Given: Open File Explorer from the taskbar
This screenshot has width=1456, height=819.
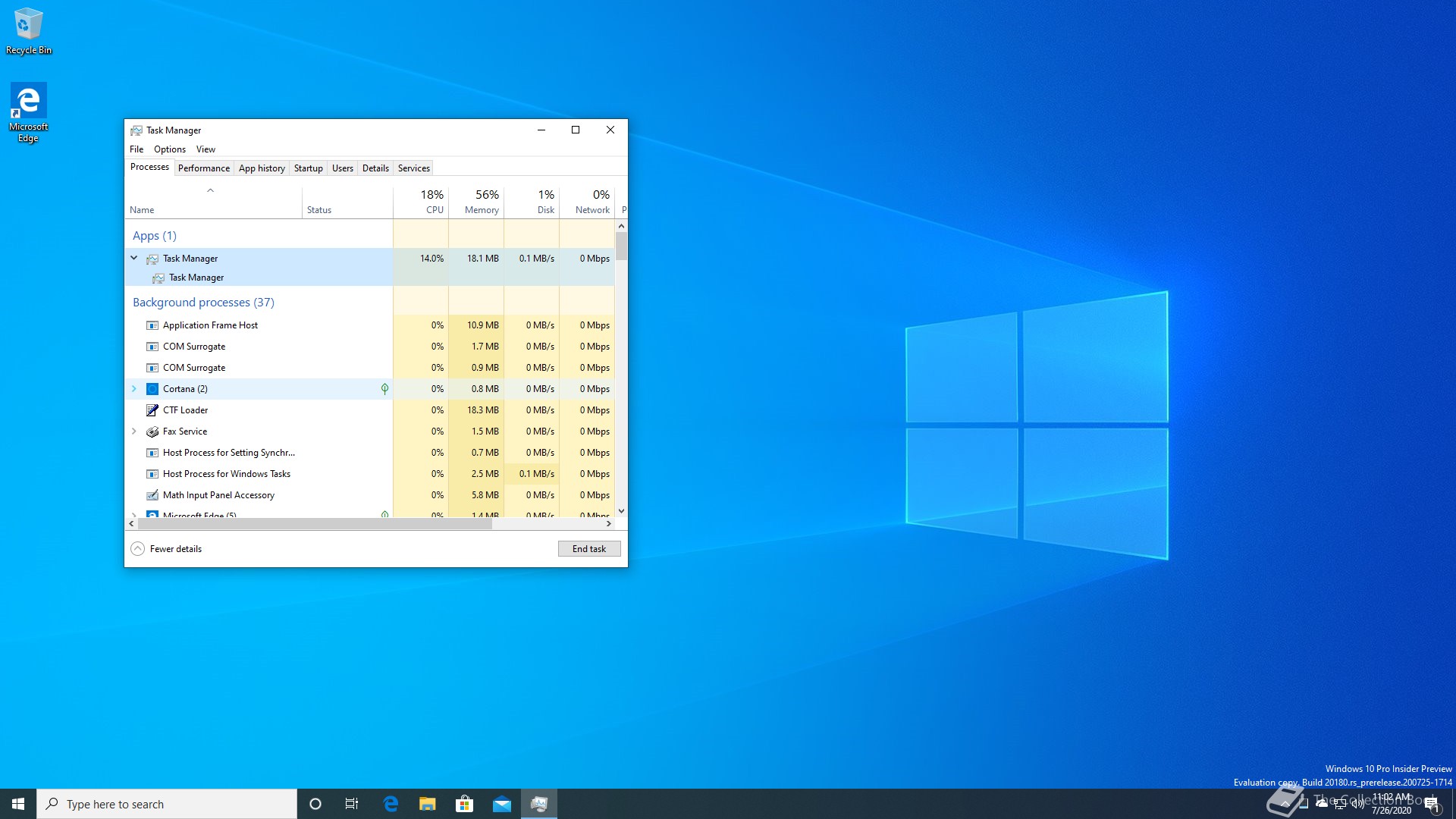Looking at the screenshot, I should click(428, 804).
